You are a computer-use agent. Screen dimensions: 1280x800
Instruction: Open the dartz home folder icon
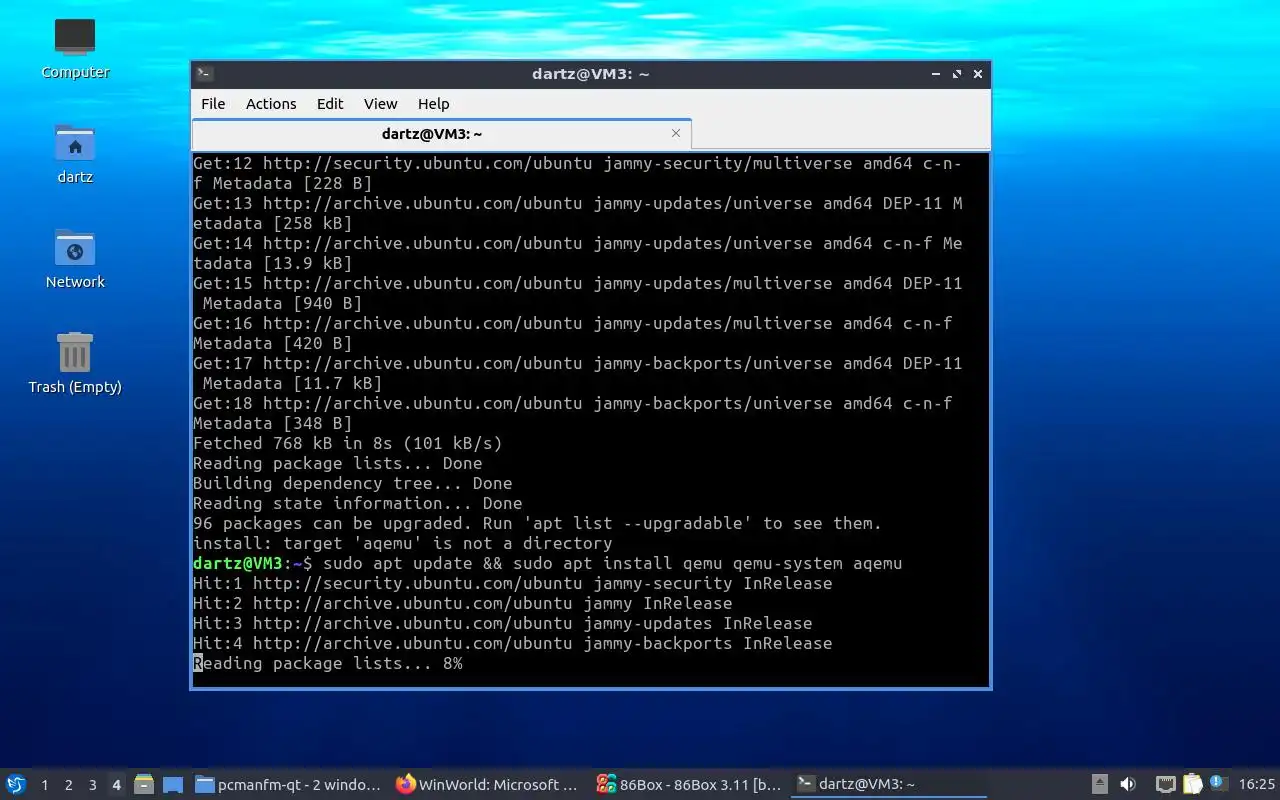click(x=75, y=153)
